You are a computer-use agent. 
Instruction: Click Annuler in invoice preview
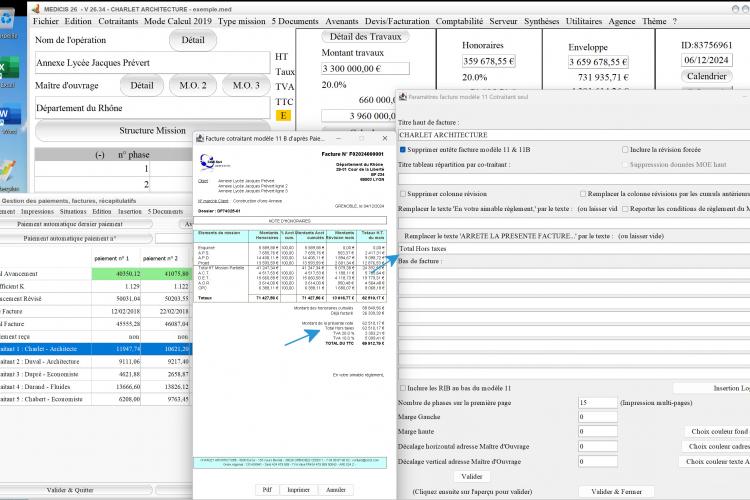[336, 489]
